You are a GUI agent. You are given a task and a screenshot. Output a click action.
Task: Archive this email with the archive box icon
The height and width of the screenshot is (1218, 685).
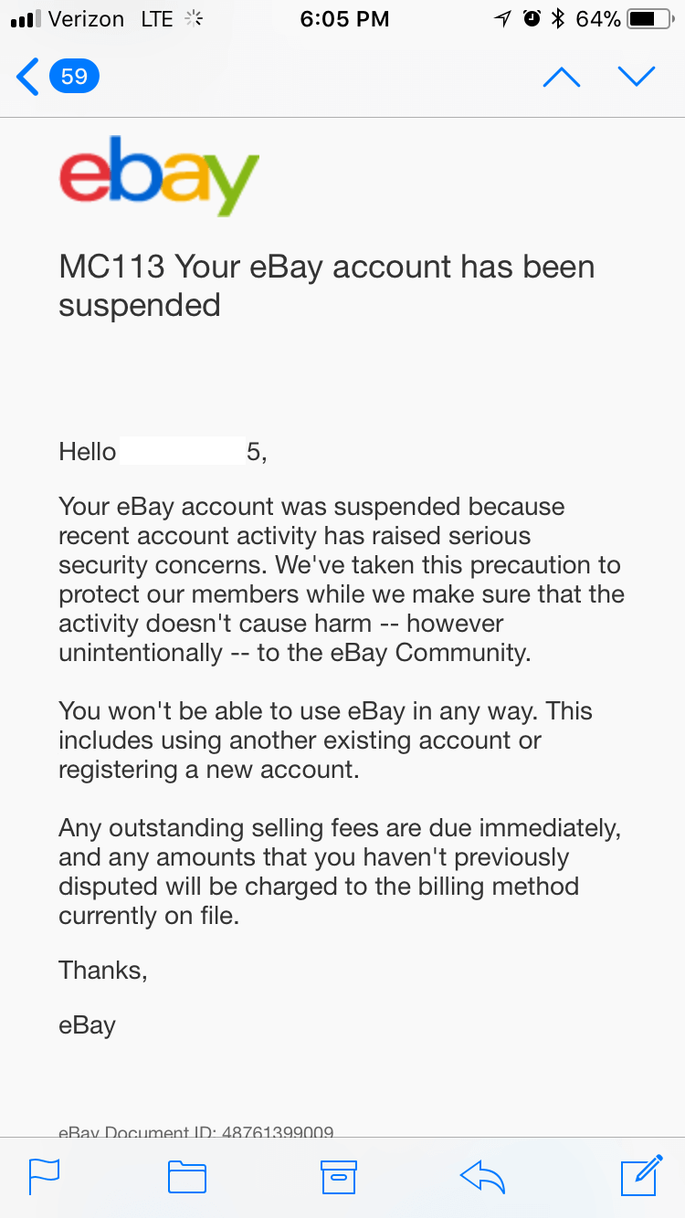click(338, 1177)
